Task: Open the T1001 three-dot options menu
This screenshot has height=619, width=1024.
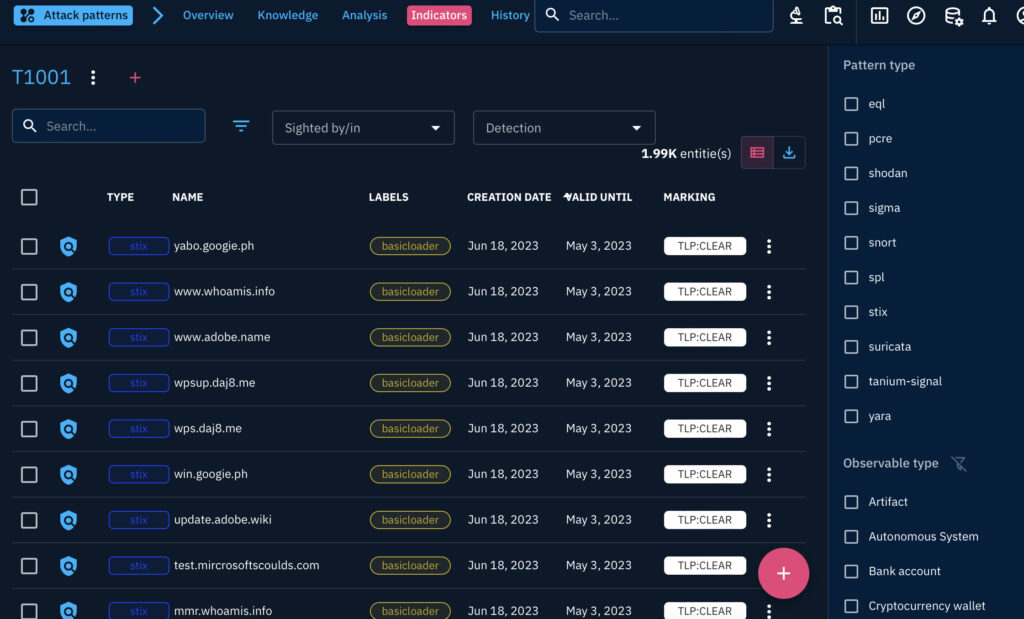Action: (93, 78)
